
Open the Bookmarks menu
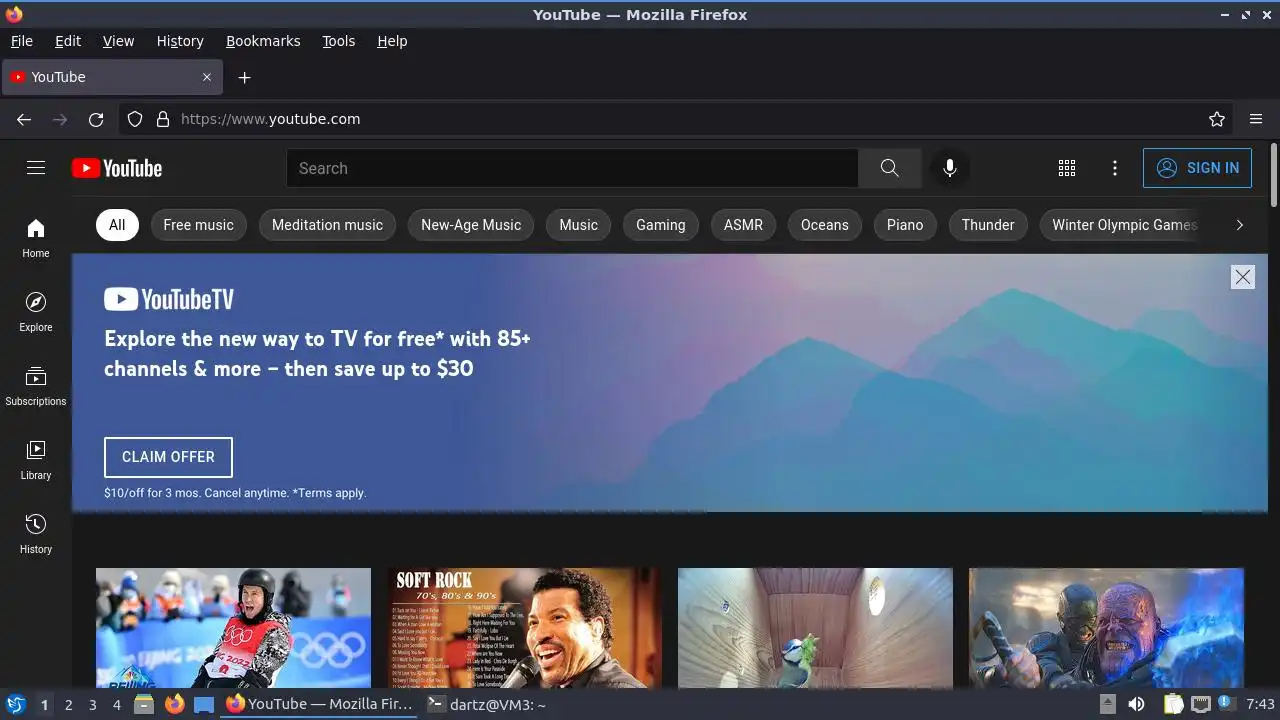pyautogui.click(x=263, y=41)
